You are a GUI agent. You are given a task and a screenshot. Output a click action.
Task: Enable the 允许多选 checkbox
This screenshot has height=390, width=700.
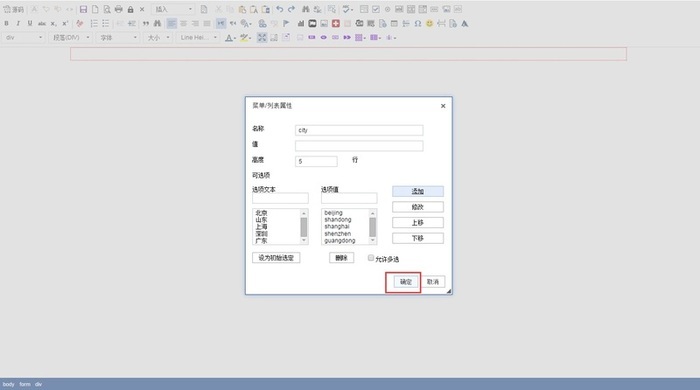click(371, 258)
